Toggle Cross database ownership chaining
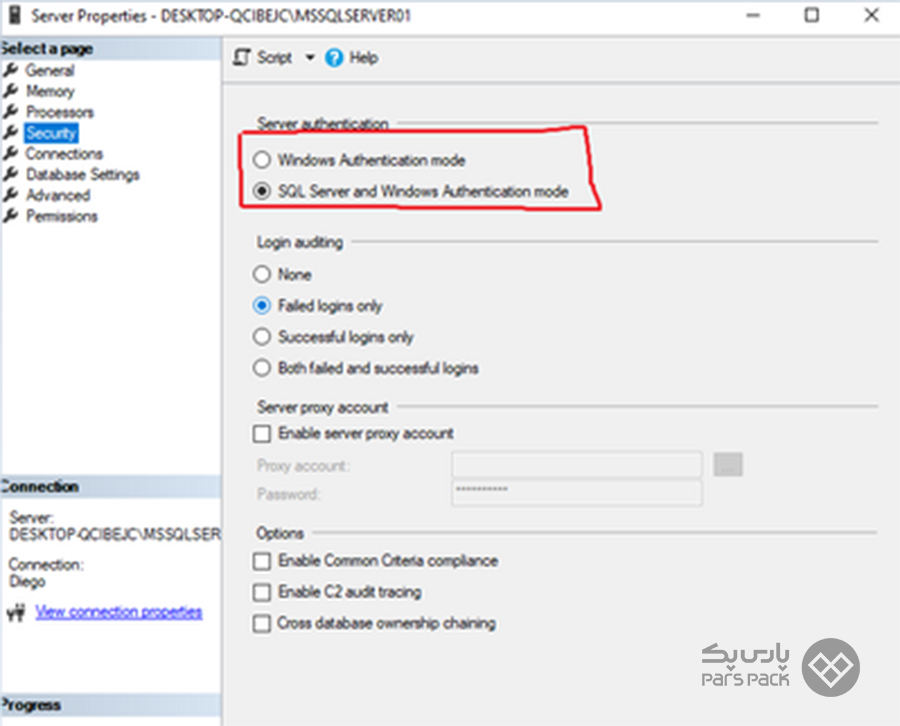Image resolution: width=900 pixels, height=726 pixels. [x=262, y=623]
